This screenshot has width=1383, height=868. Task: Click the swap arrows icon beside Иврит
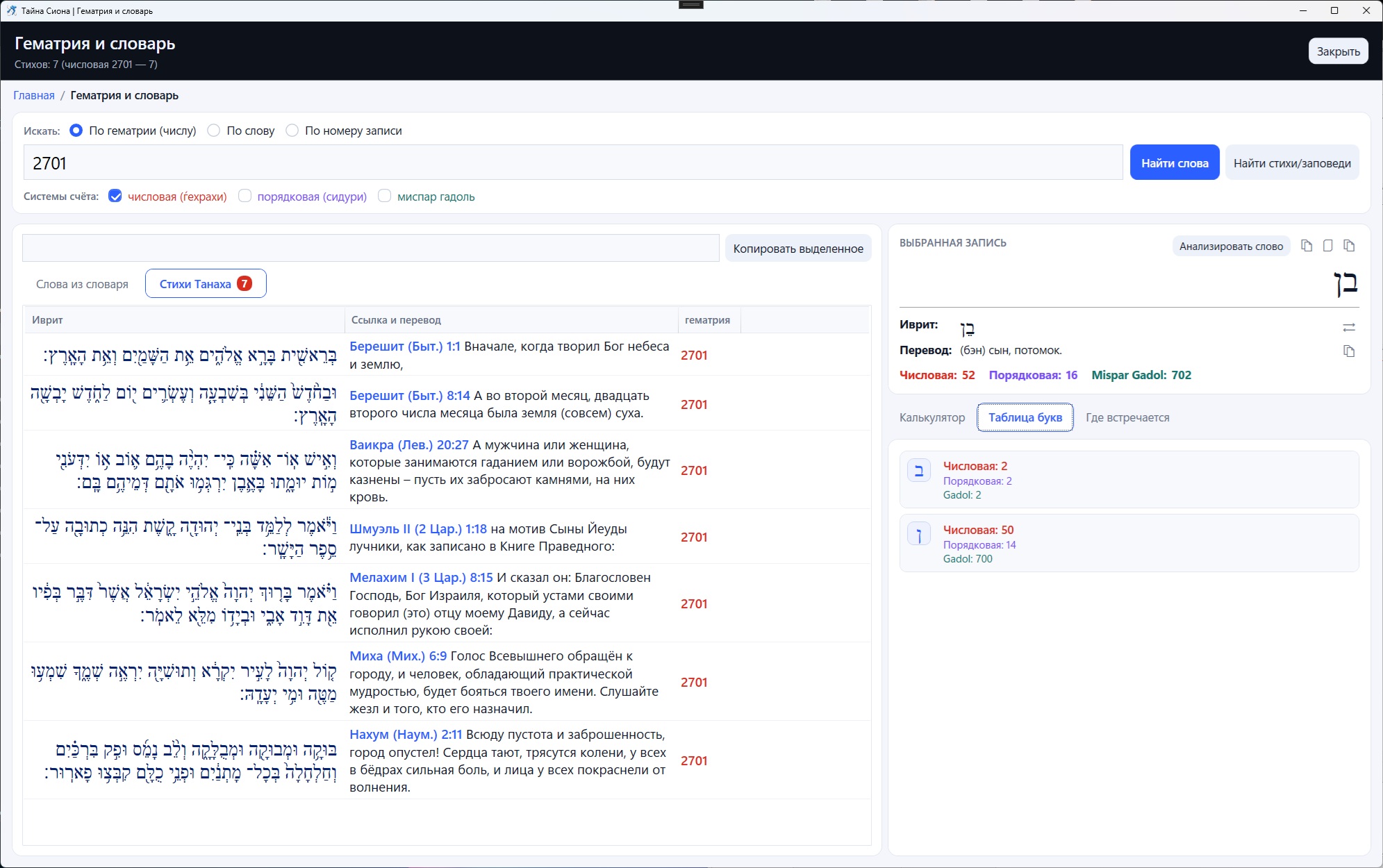click(1348, 327)
